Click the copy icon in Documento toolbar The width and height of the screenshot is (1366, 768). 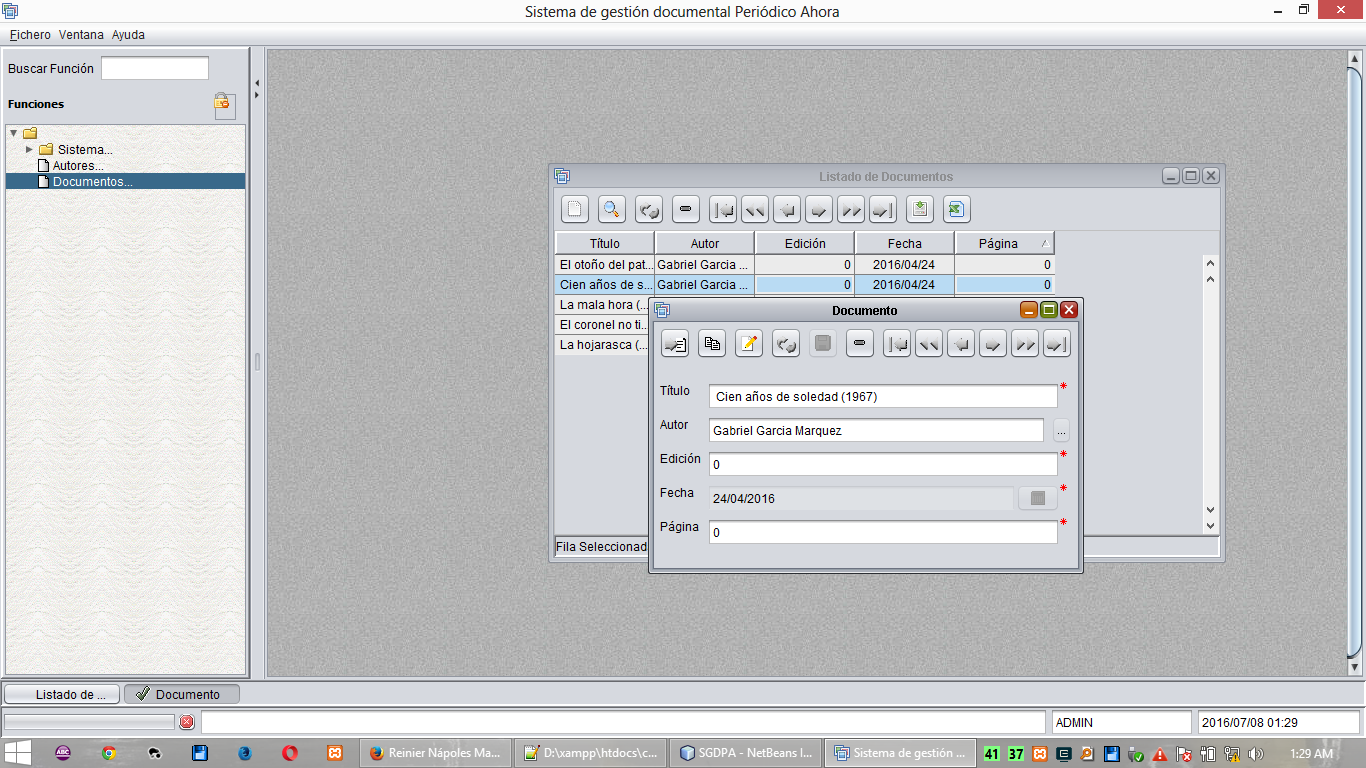tap(711, 344)
